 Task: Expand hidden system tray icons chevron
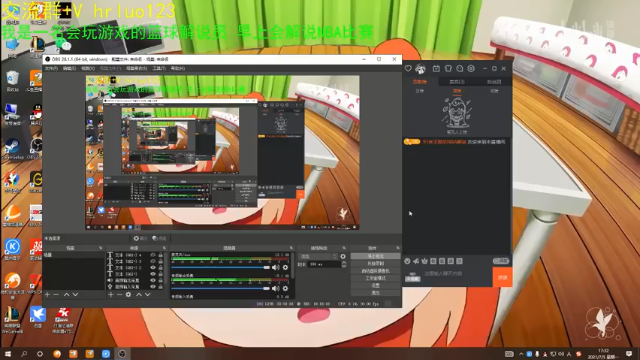coord(521,354)
